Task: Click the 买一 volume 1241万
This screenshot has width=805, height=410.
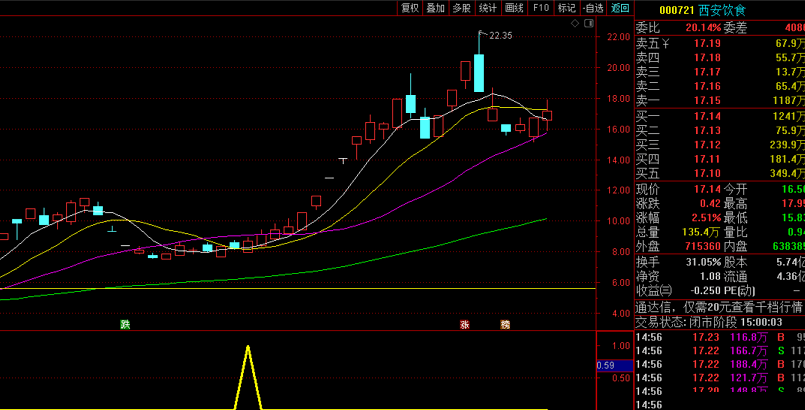Action: pos(789,116)
